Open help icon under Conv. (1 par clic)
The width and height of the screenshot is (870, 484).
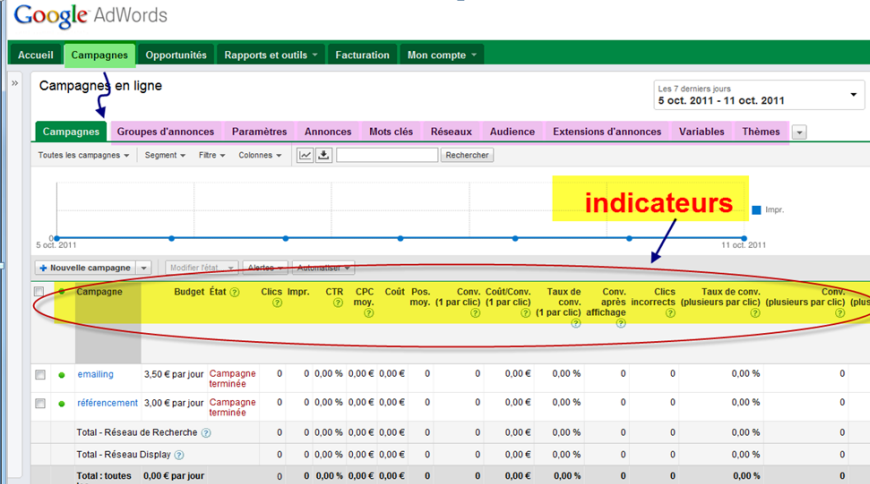point(476,313)
